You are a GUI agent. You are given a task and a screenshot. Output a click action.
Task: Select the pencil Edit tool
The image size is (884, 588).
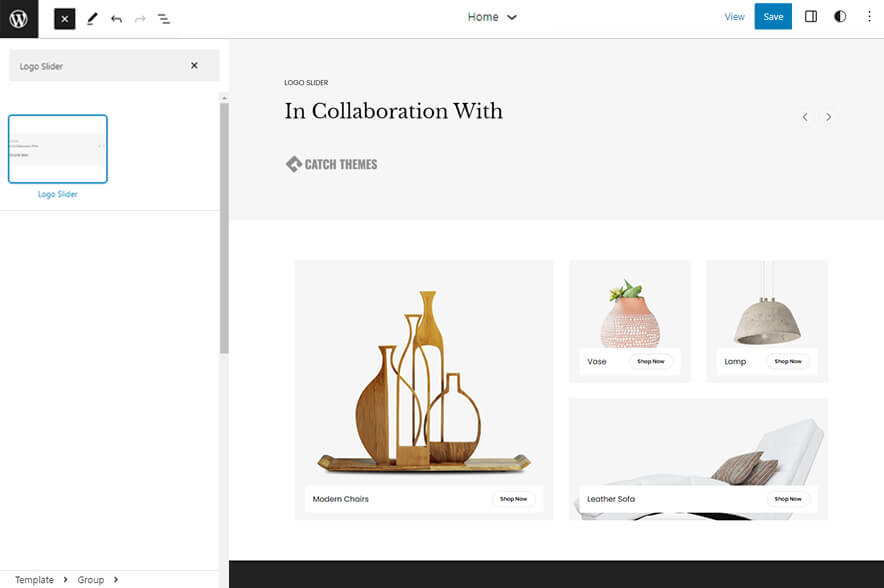tap(92, 18)
